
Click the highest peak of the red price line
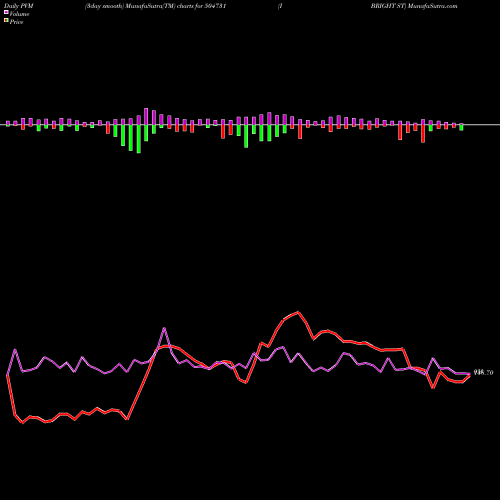[298, 312]
